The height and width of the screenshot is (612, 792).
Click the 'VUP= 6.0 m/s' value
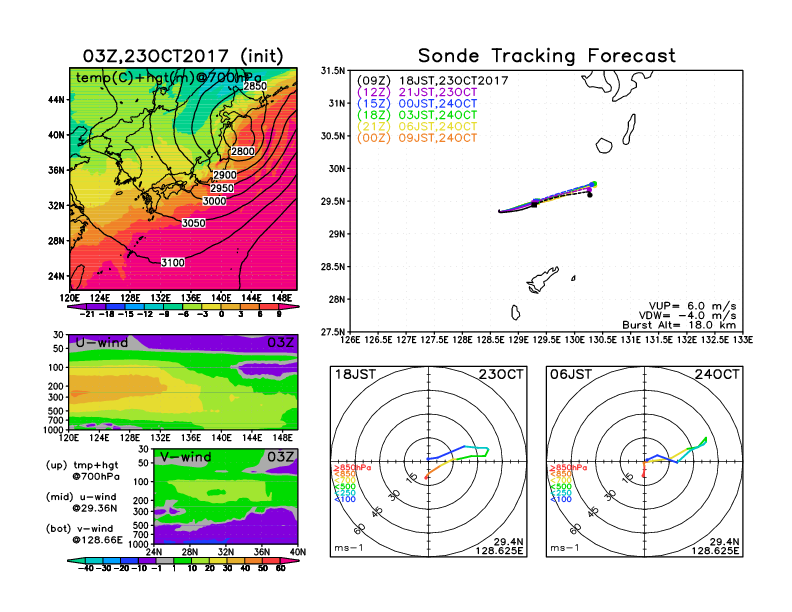coord(692,306)
